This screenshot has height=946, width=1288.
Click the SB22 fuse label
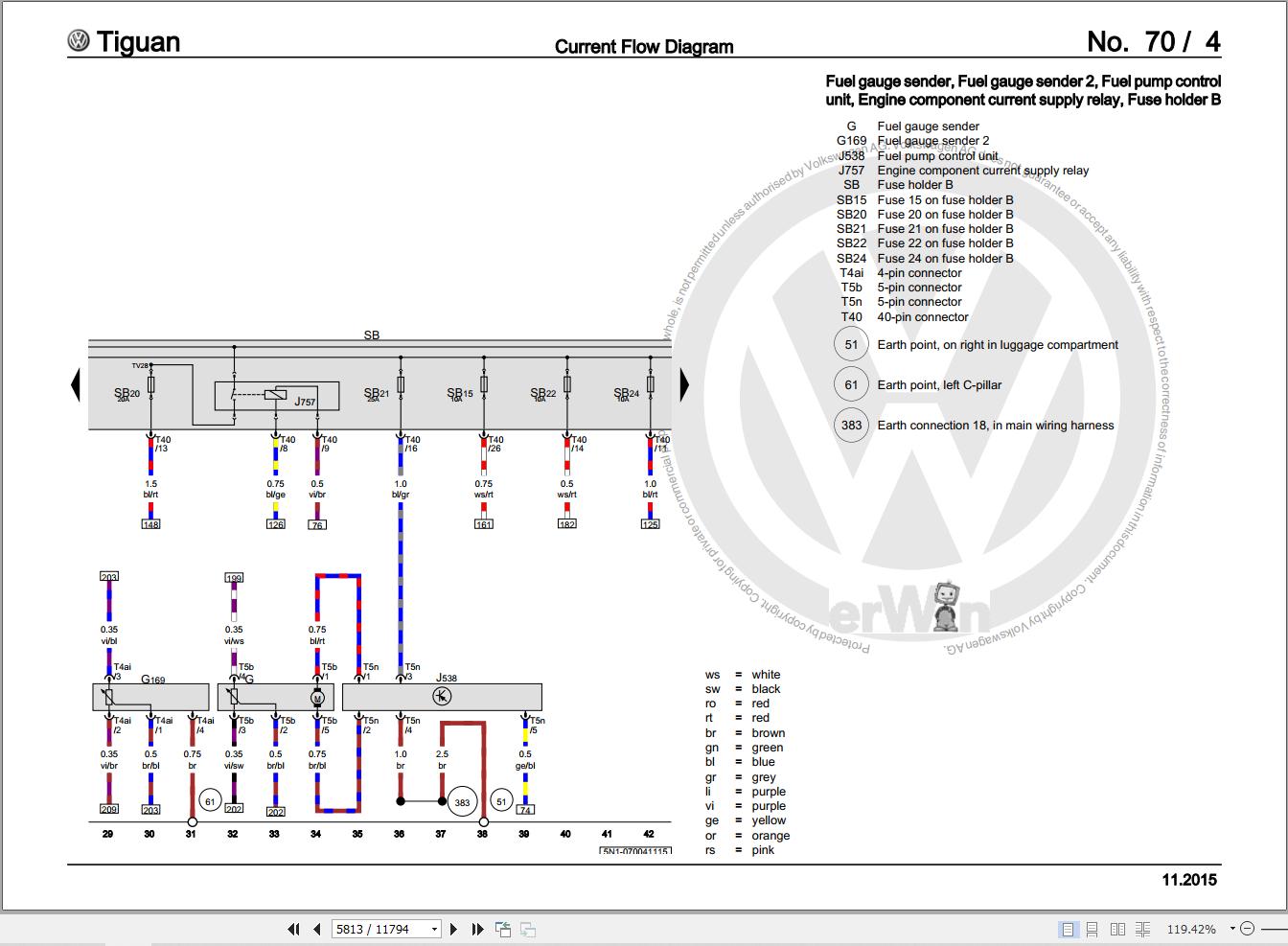(543, 394)
